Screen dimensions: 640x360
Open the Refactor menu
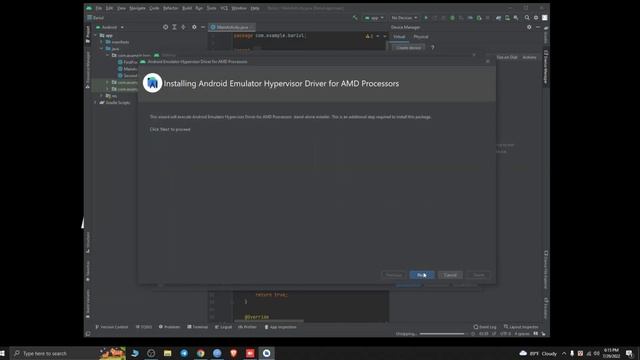pos(170,8)
